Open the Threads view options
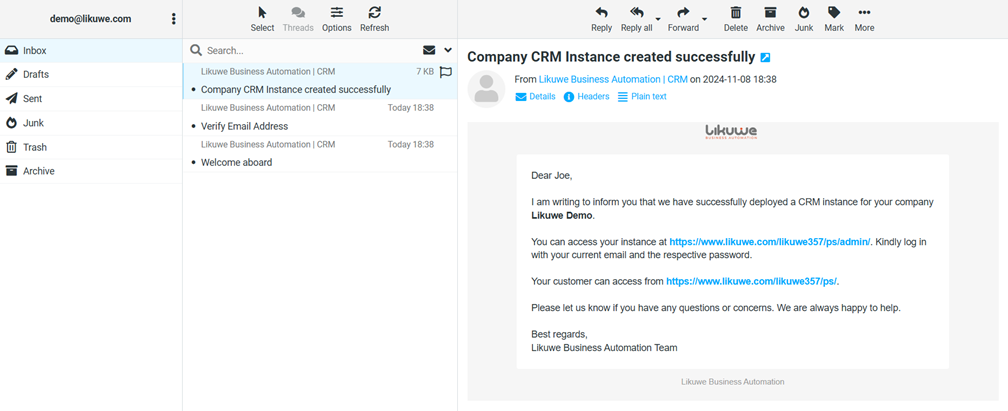Viewport: 1008px width, 411px height. coord(298,18)
